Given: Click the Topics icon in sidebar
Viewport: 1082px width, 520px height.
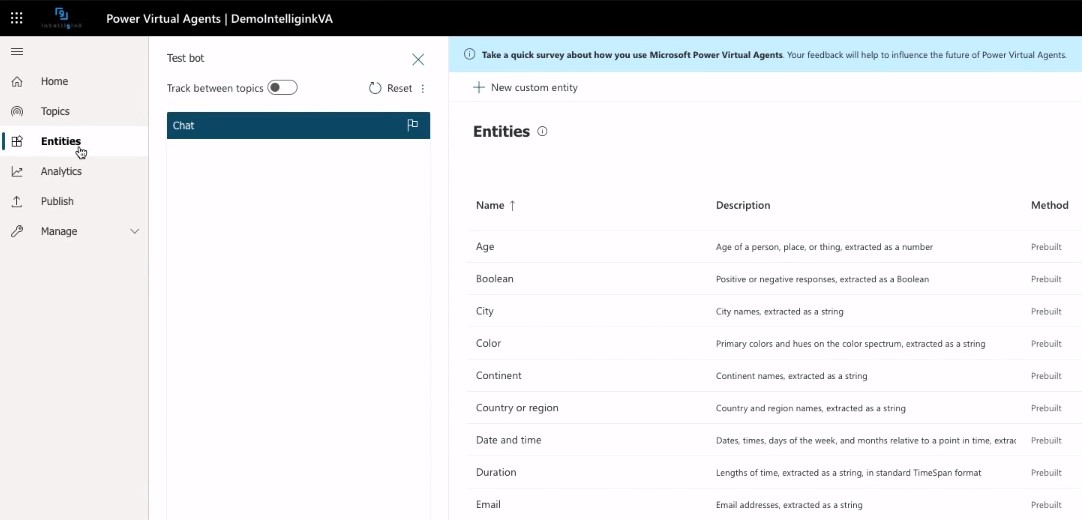Looking at the screenshot, I should (x=17, y=111).
